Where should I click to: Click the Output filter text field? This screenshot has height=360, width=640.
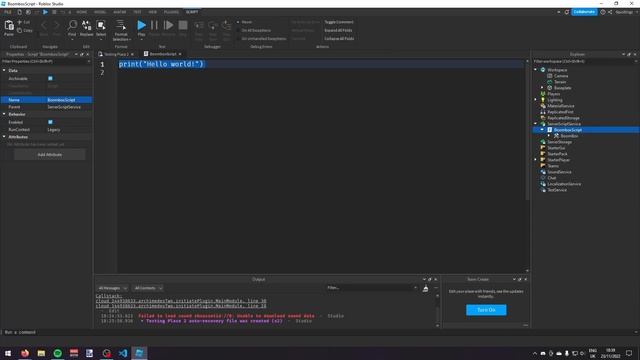tap(371, 288)
